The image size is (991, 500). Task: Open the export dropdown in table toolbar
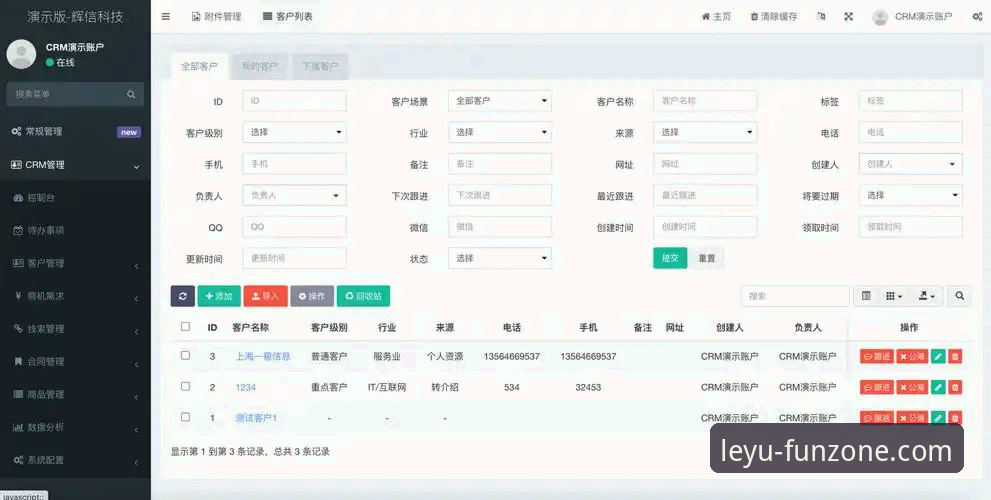point(926,296)
